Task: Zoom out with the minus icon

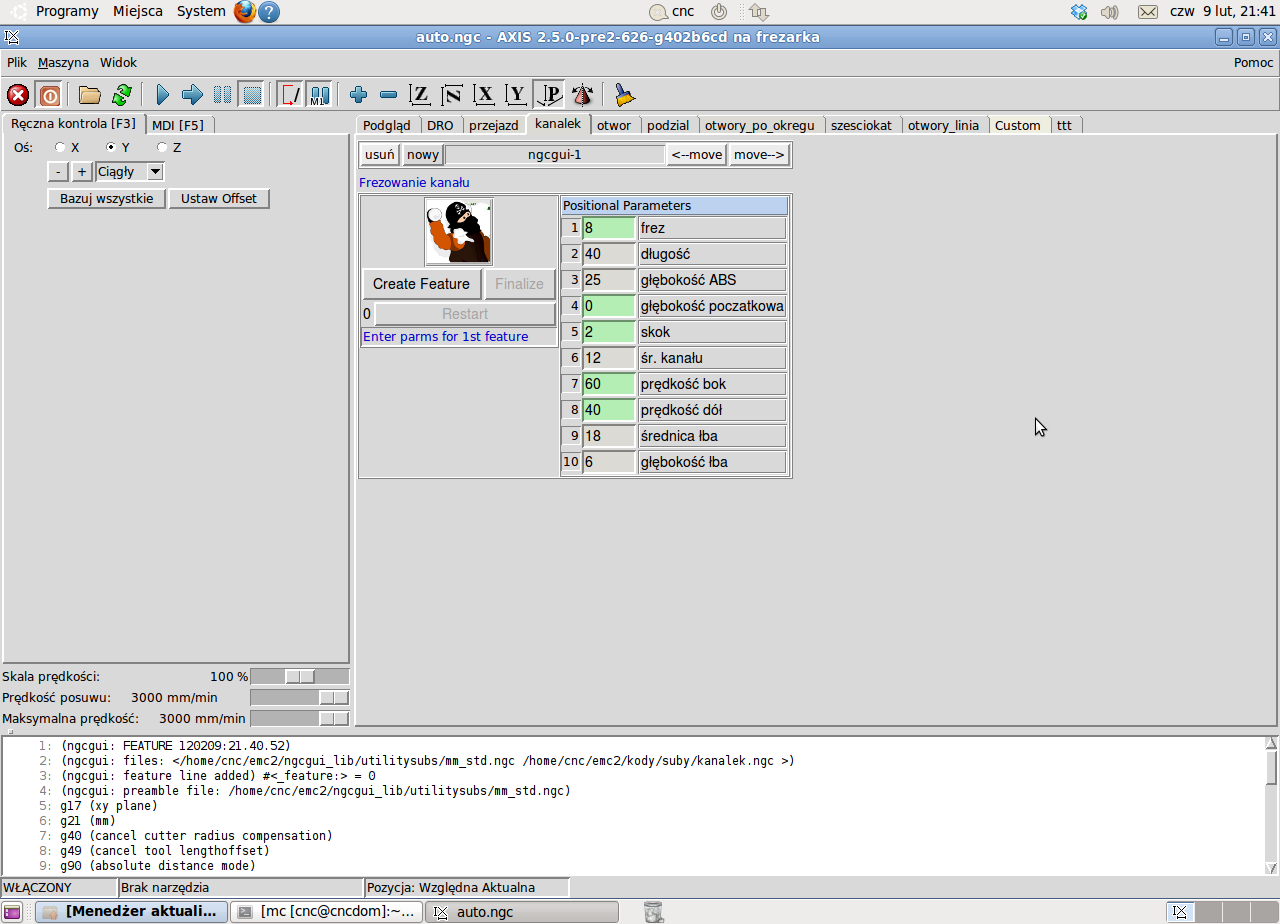Action: point(389,95)
